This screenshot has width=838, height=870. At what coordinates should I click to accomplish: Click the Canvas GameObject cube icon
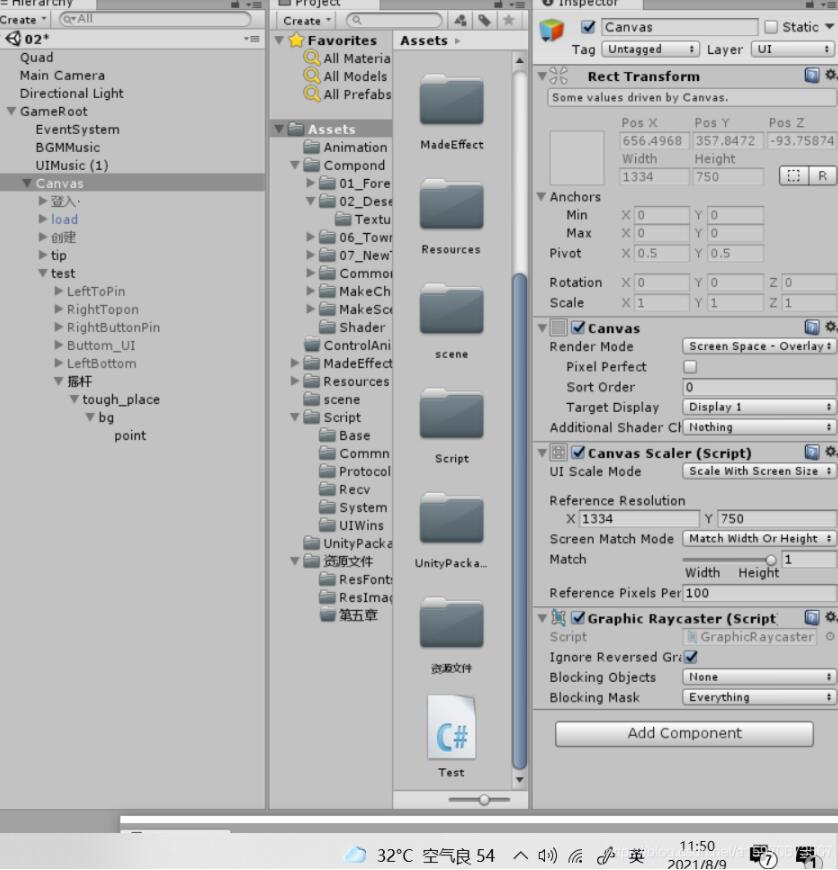(552, 29)
